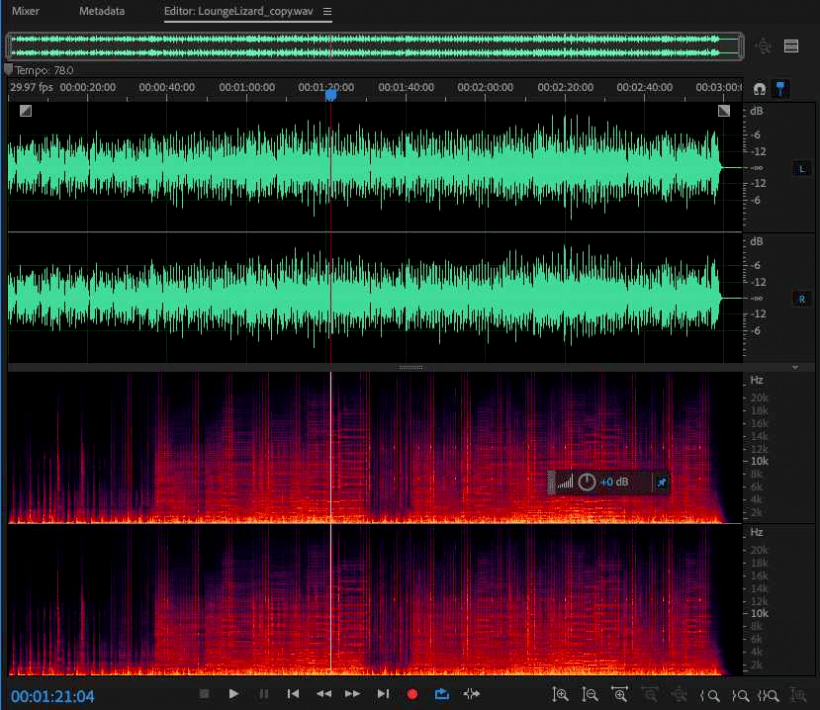Click the dimmed zoom out full icon
The width and height of the screenshot is (820, 710).
click(679, 695)
